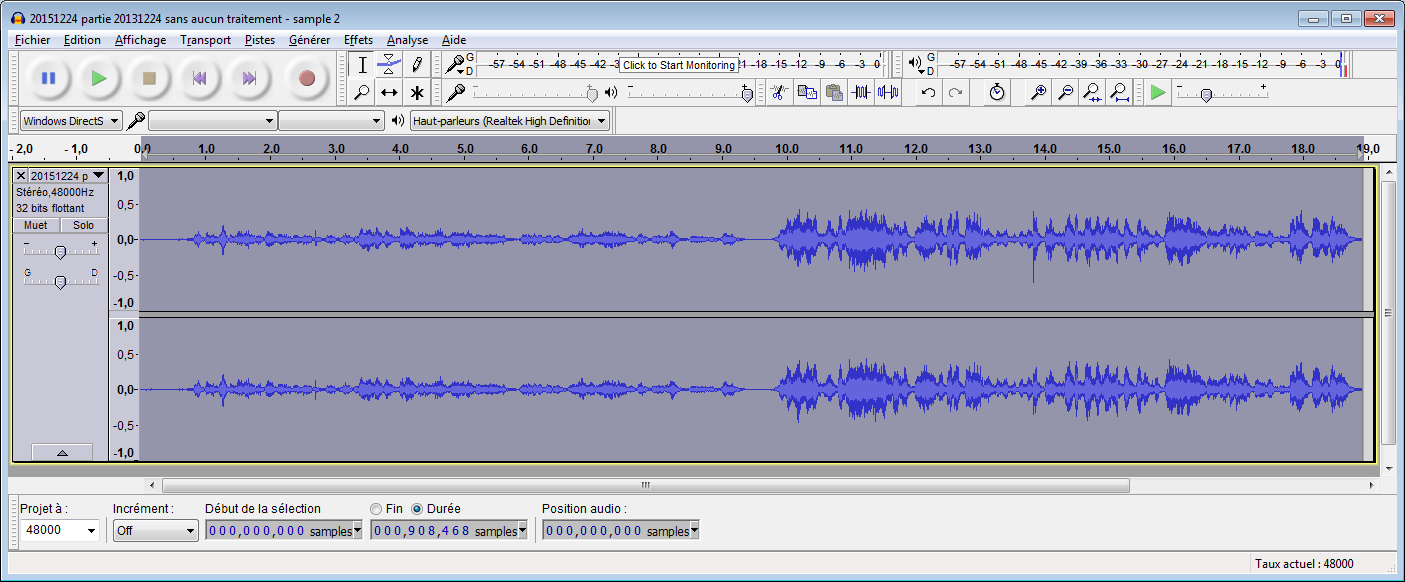The image size is (1405, 582).
Task: Select the Draw pencil tool
Action: click(417, 65)
